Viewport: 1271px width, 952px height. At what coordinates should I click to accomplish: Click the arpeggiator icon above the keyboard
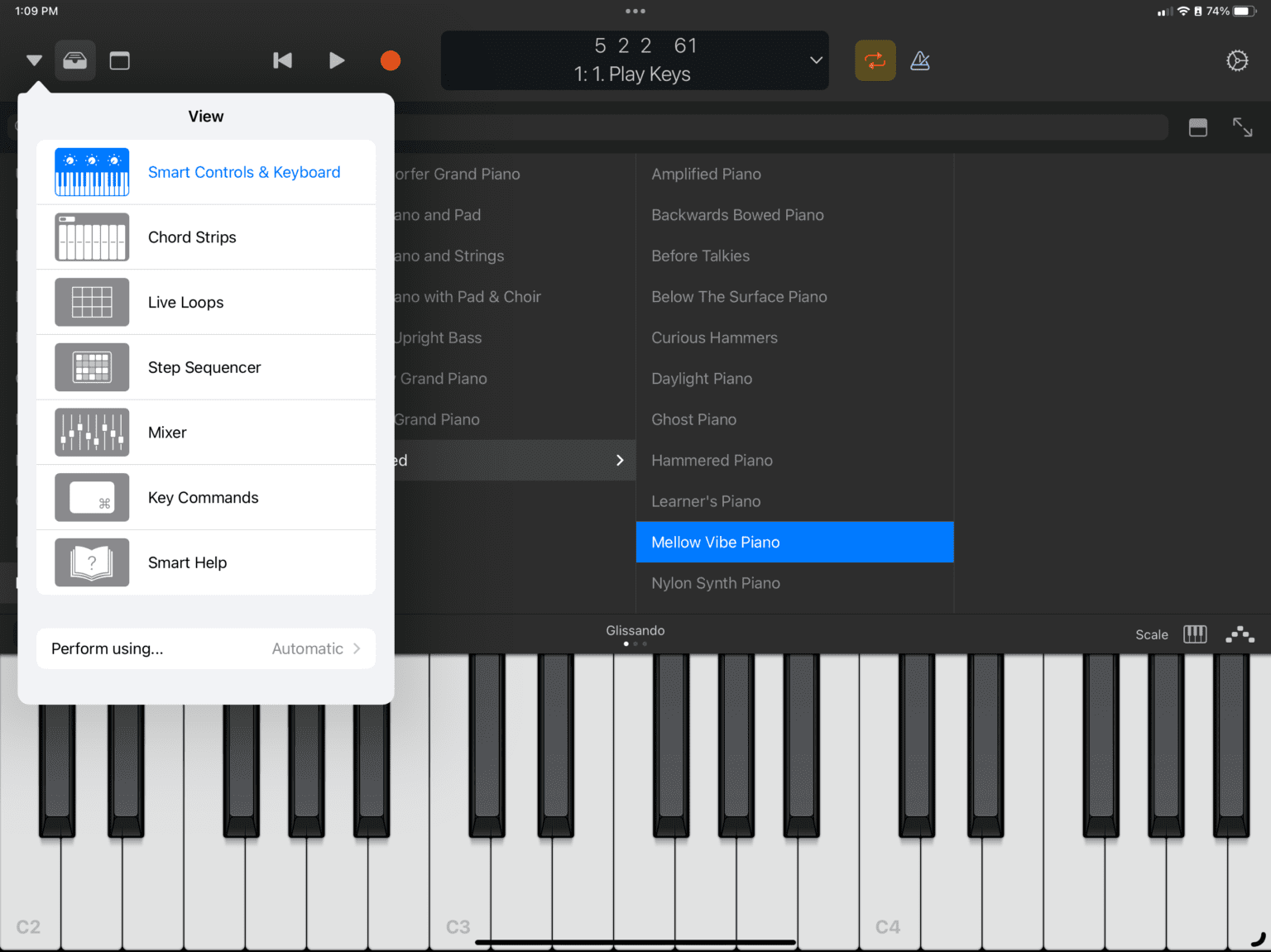coord(1240,634)
